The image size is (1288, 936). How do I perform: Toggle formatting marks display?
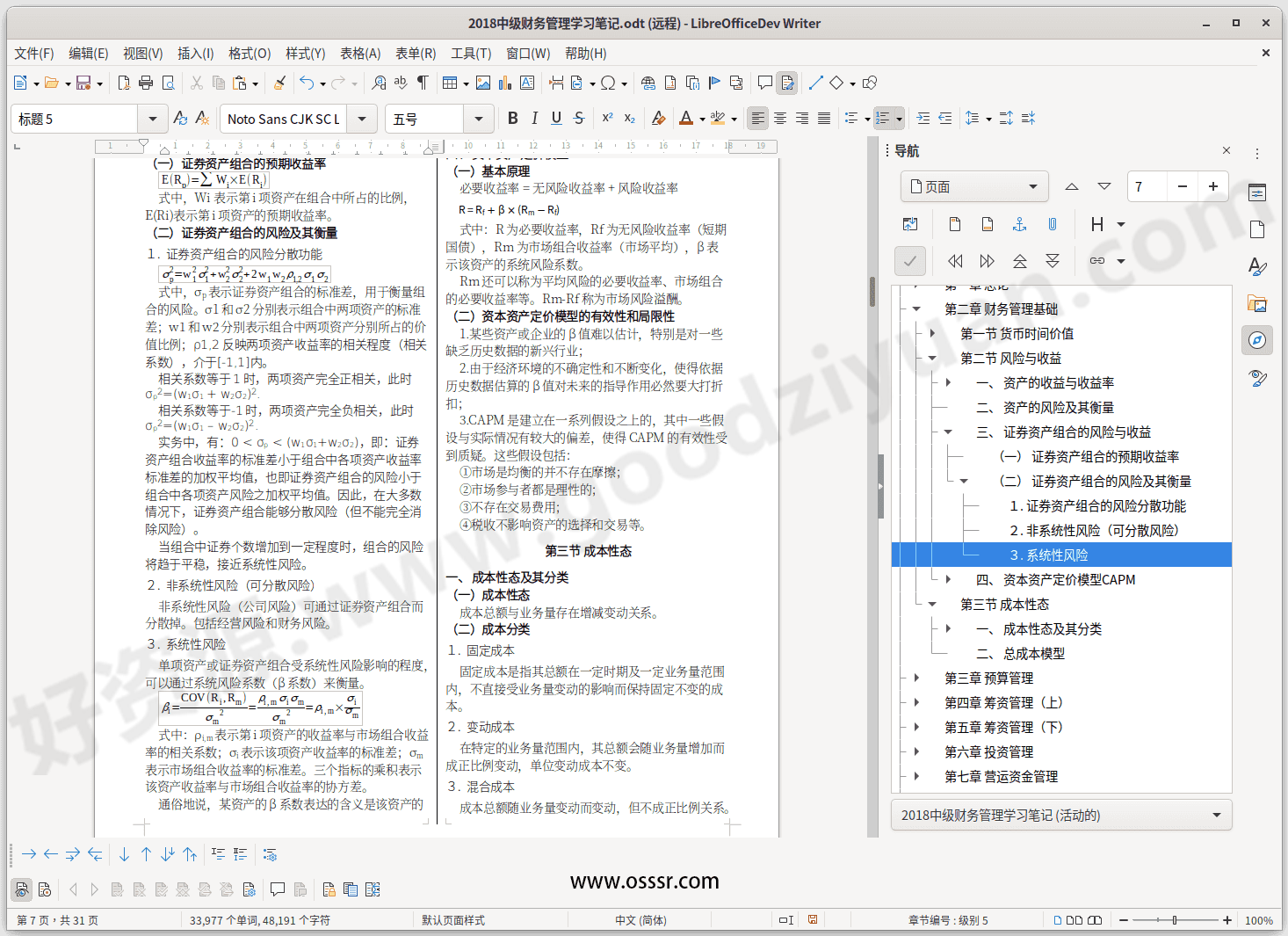[423, 83]
